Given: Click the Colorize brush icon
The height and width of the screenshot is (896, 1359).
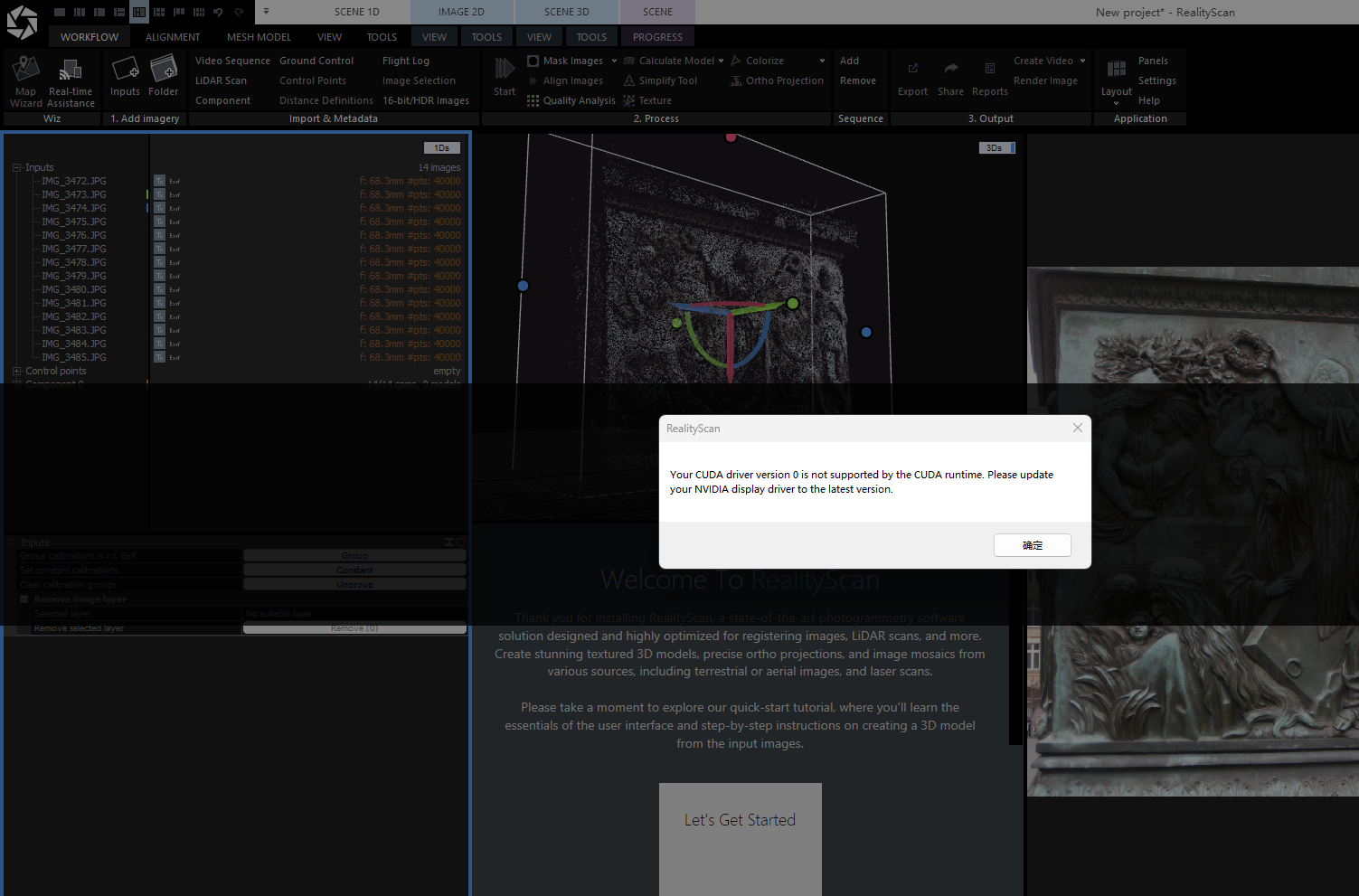Looking at the screenshot, I should (736, 61).
